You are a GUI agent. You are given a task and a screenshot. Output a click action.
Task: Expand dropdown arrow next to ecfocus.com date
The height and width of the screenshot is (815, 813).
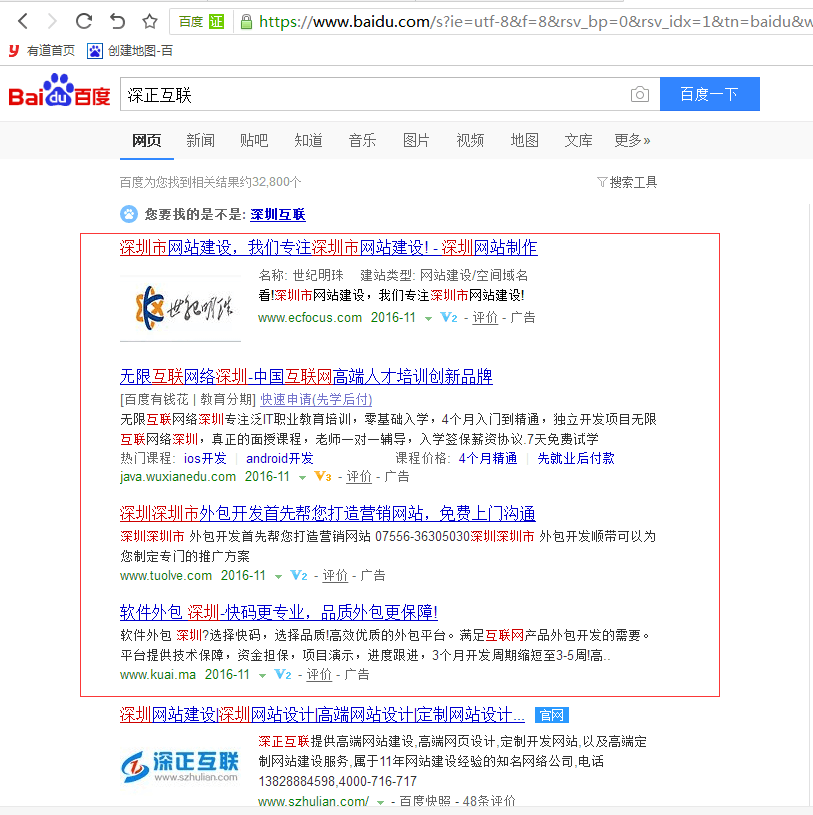point(428,319)
